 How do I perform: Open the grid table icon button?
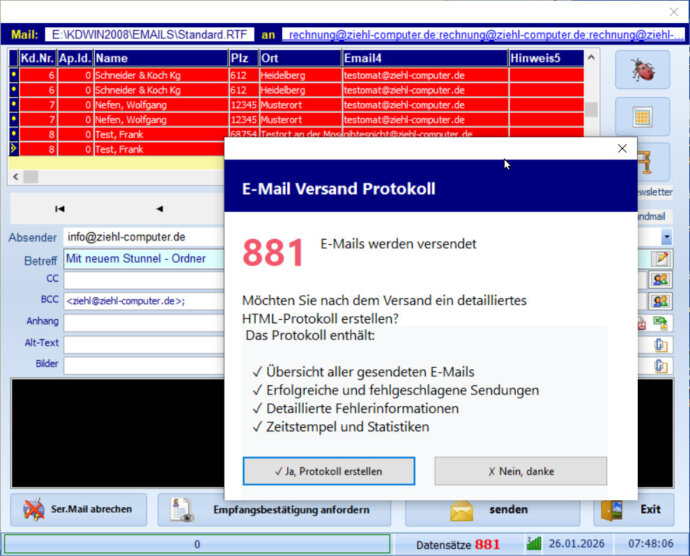coord(642,116)
